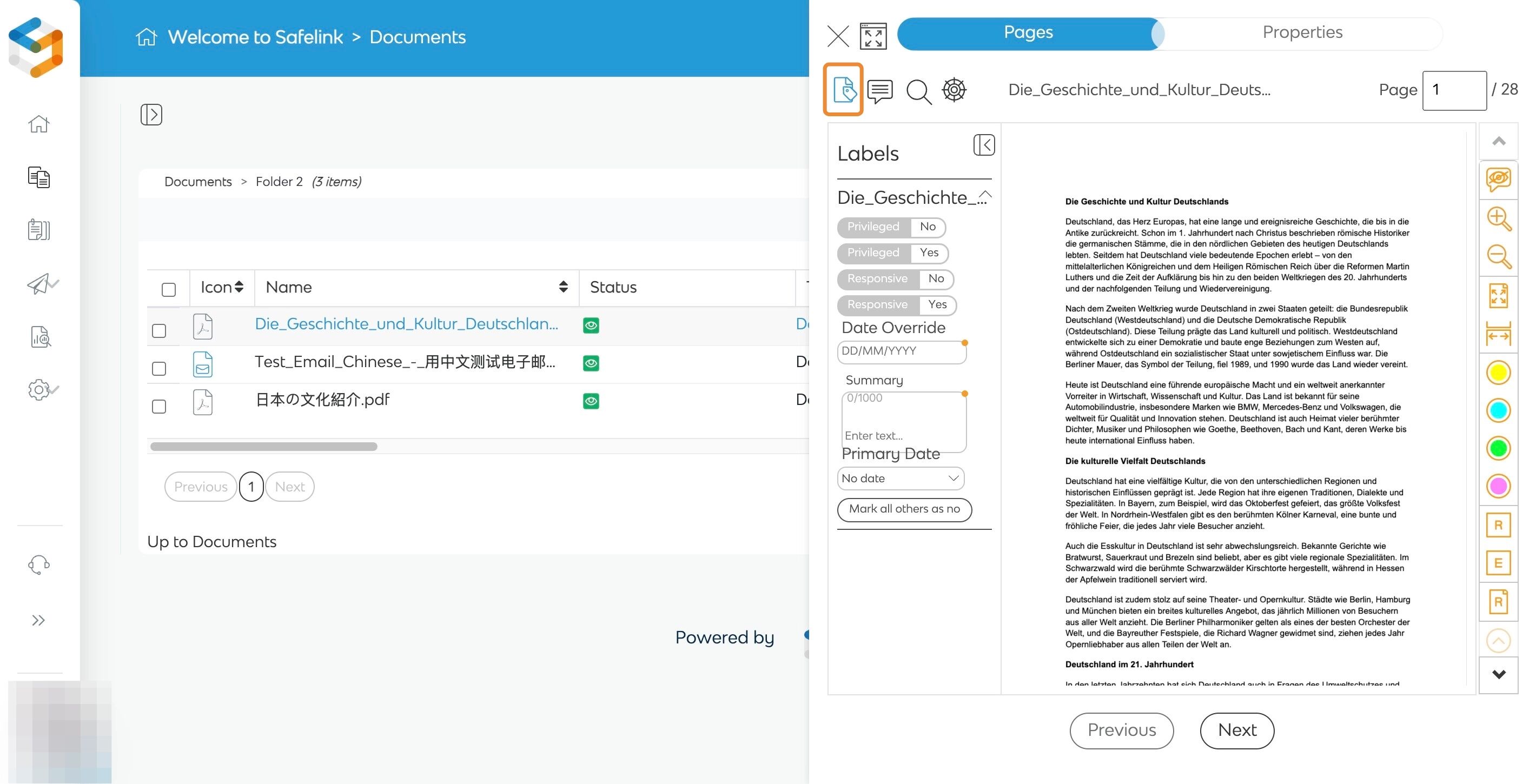Click the zoom in magnifier icon
This screenshot has width=1536, height=784.
coord(1499,219)
